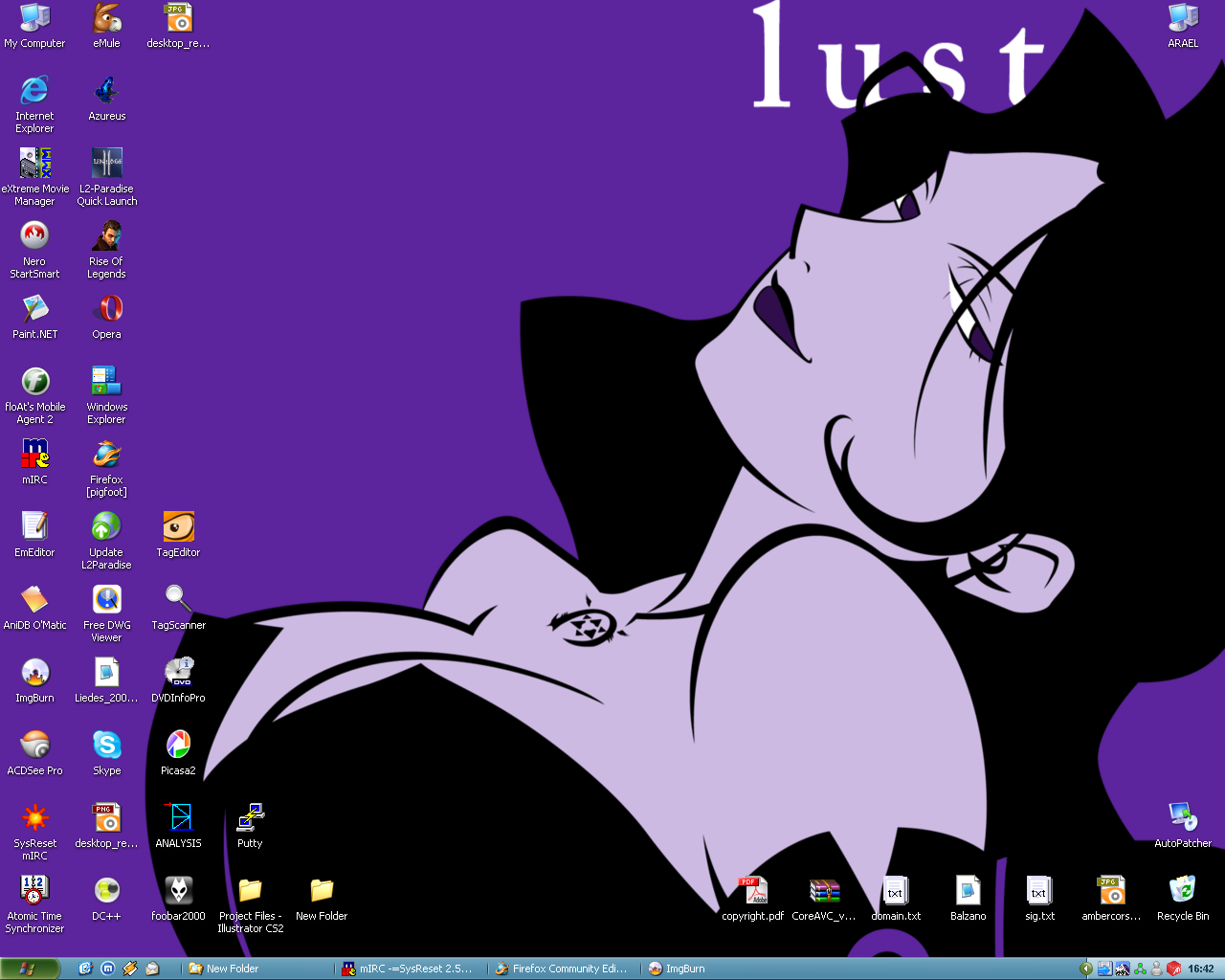Open Paint.NET shortcut

[x=34, y=317]
